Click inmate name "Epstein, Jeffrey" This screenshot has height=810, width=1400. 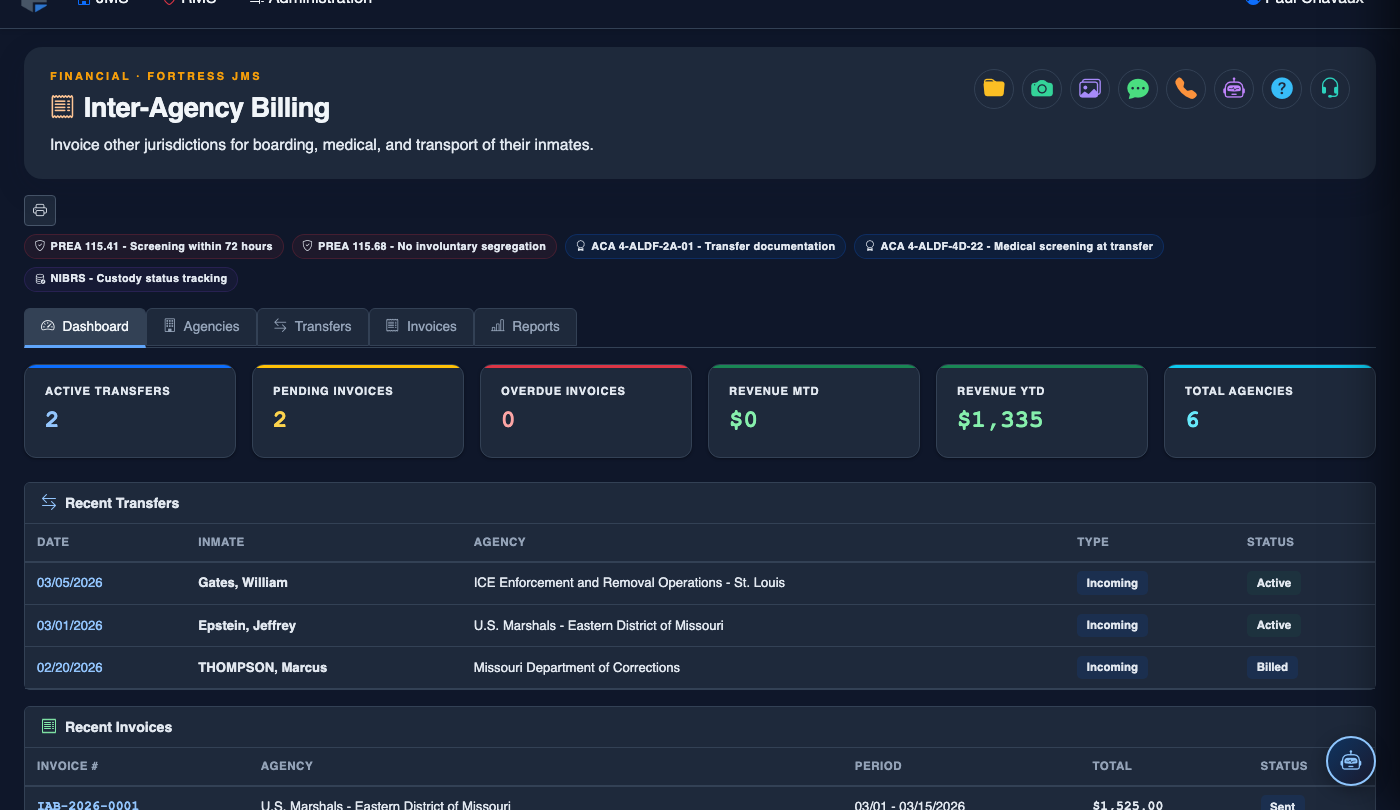(x=247, y=625)
